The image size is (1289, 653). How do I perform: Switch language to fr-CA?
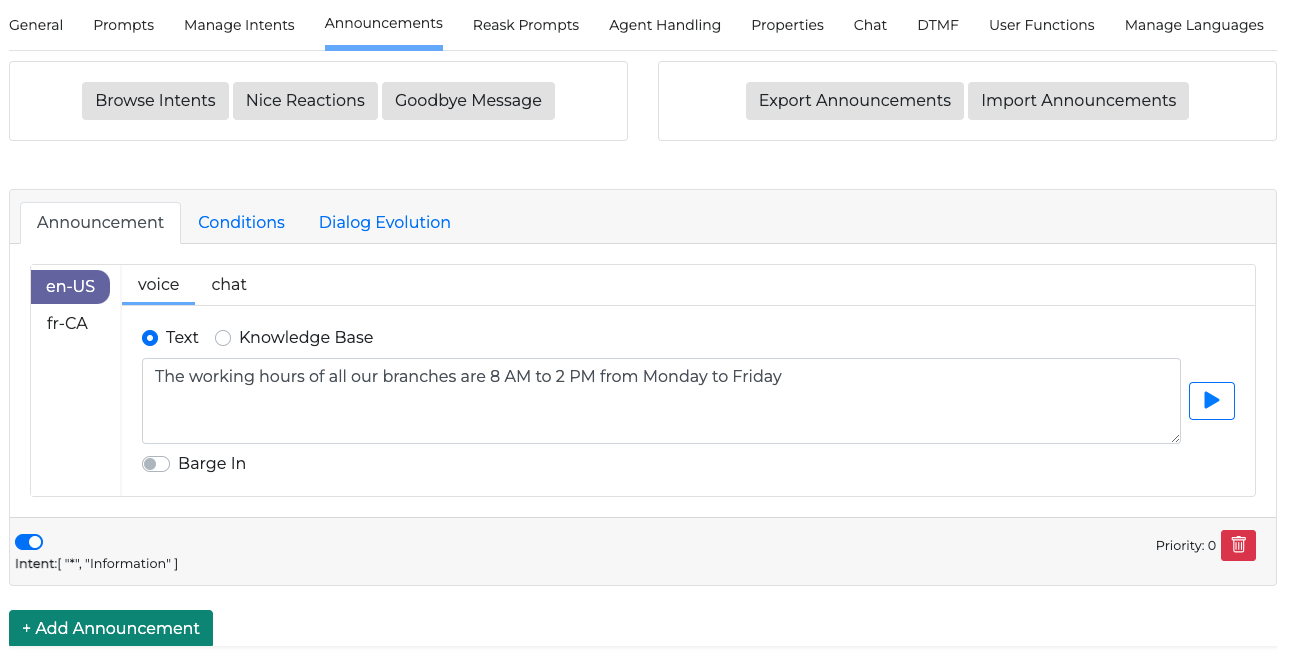tap(67, 324)
